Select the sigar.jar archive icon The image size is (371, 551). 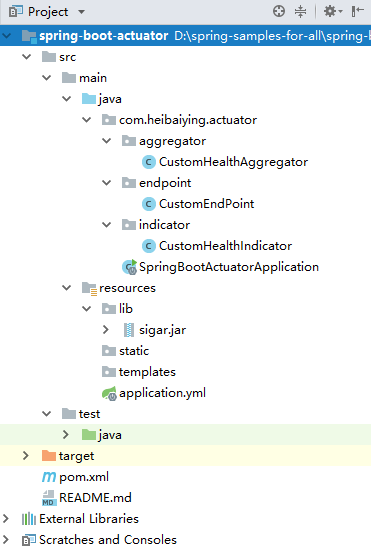[129, 330]
